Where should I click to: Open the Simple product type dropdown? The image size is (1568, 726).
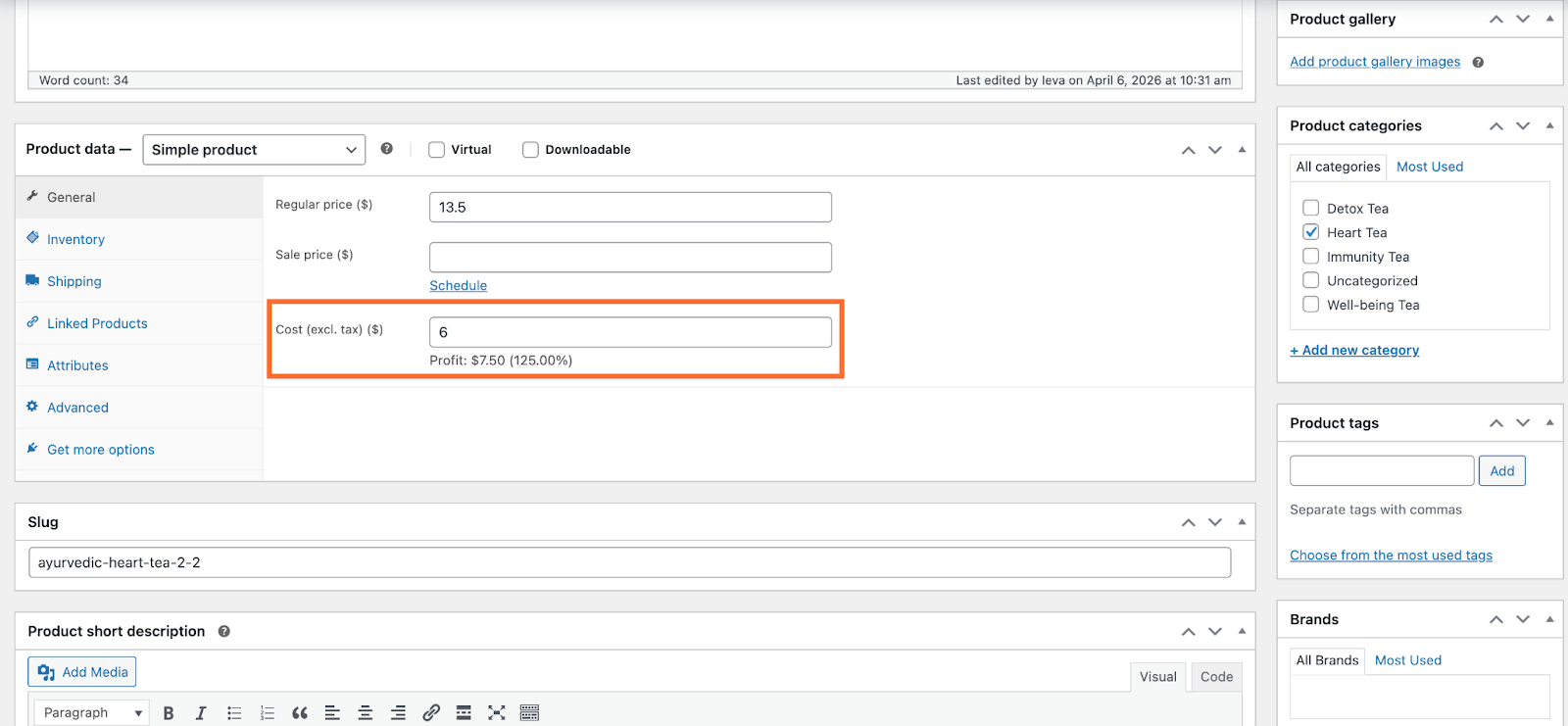[254, 150]
